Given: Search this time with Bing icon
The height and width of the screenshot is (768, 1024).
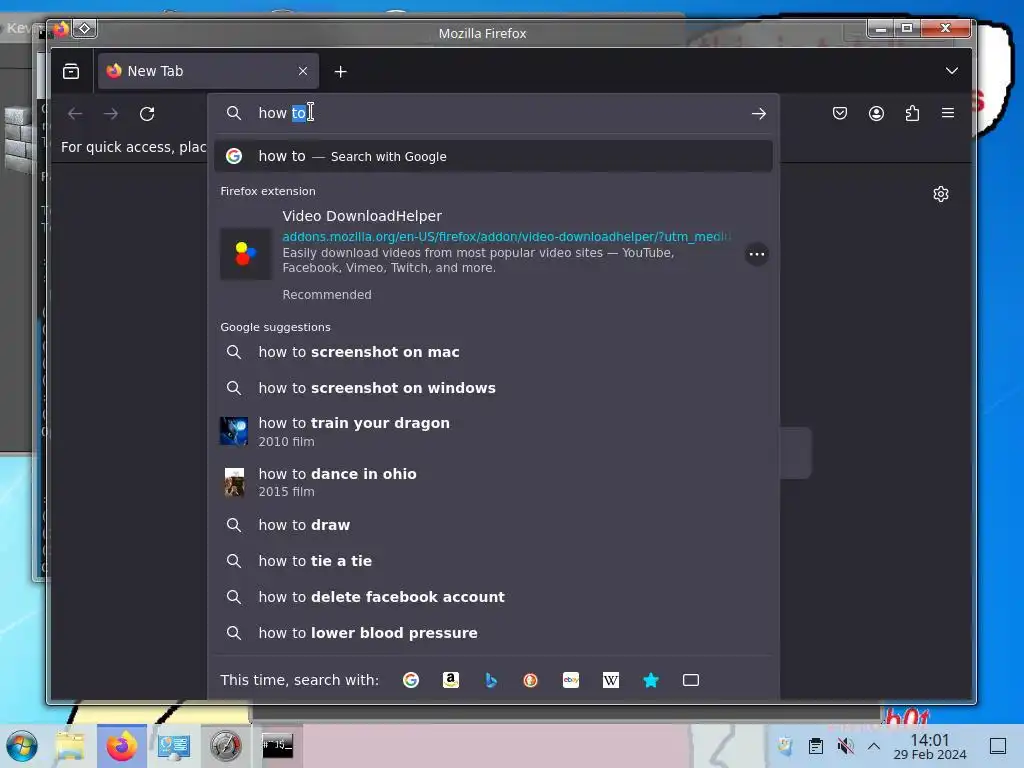Looking at the screenshot, I should [491, 680].
